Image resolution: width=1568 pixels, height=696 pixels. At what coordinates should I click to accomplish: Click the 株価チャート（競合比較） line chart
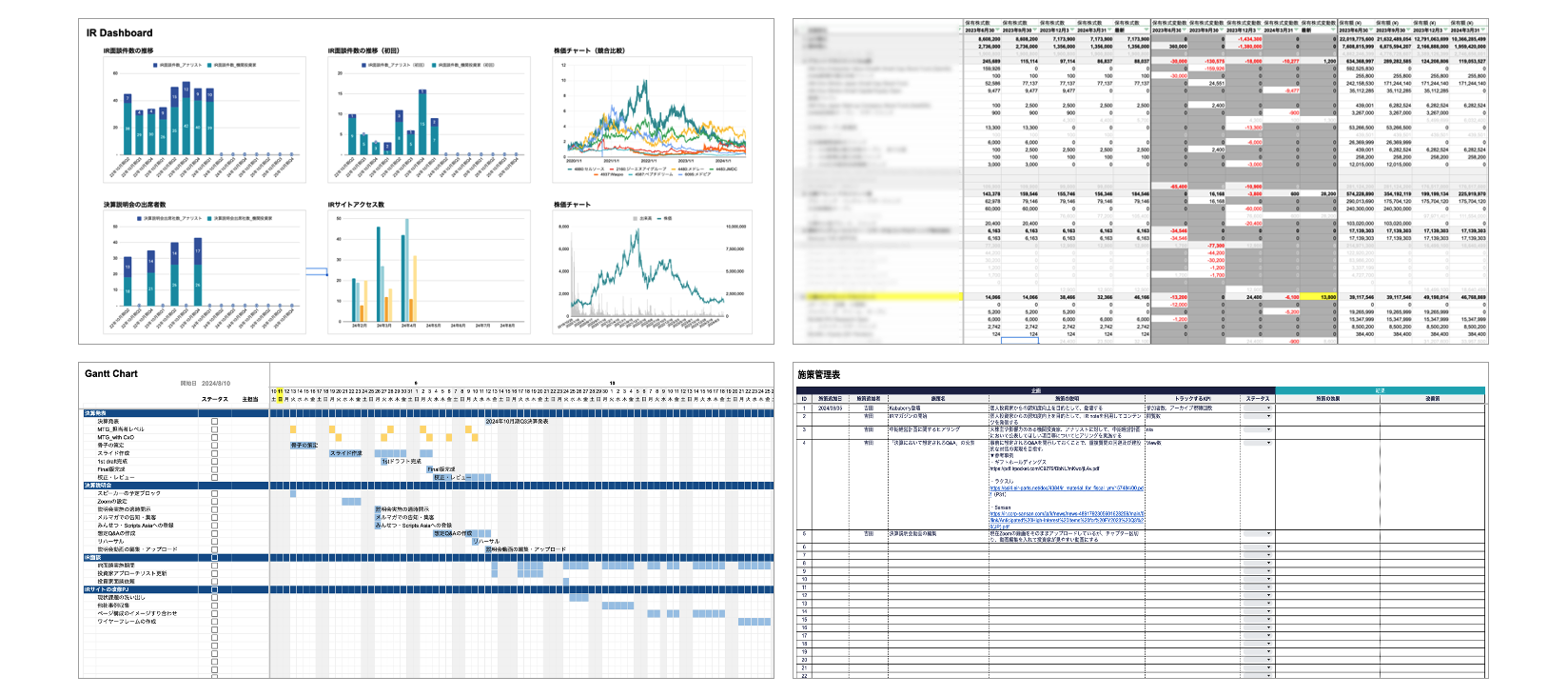coord(647,119)
